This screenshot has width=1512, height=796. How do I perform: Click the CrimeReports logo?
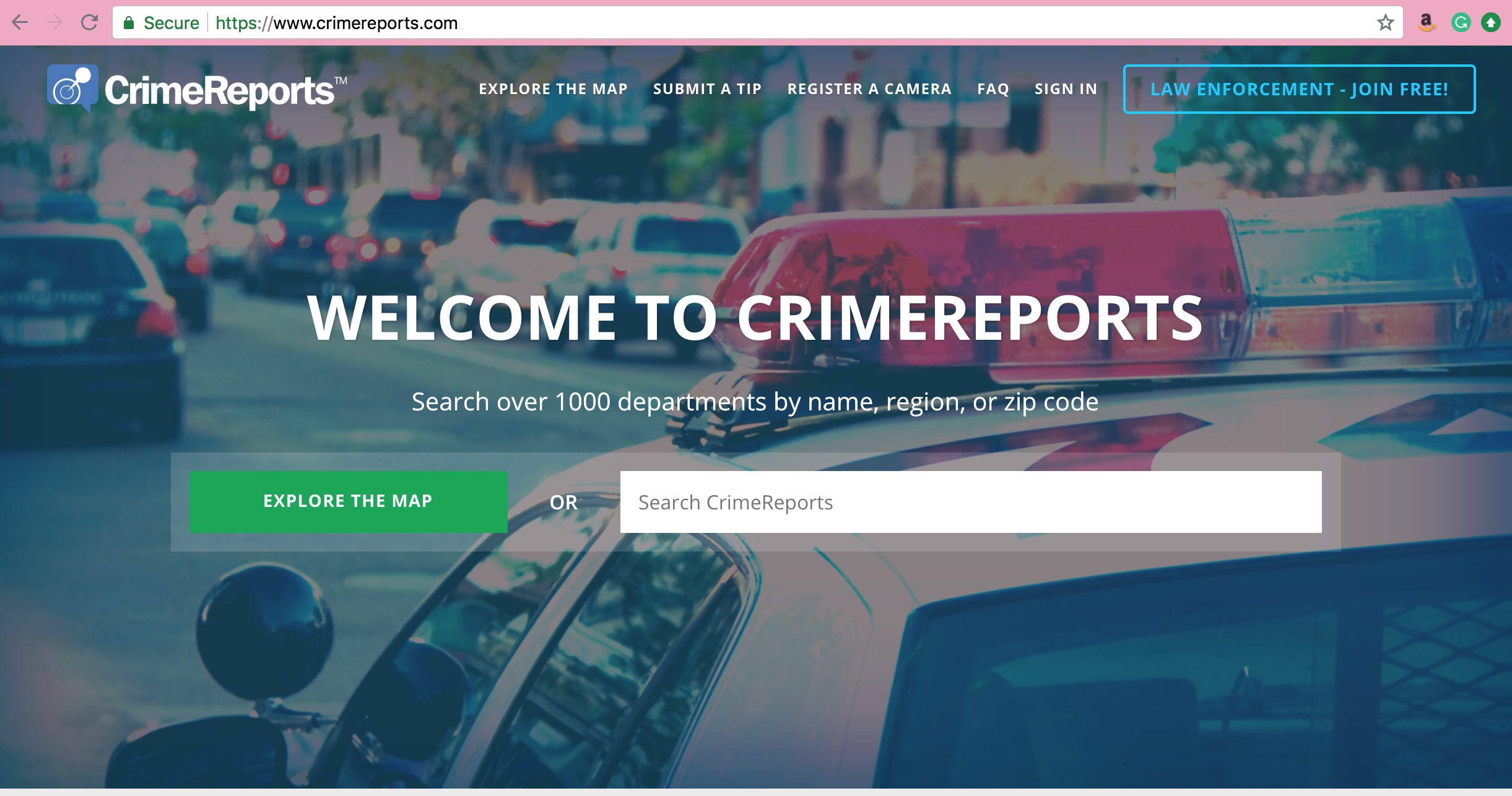pos(197,89)
